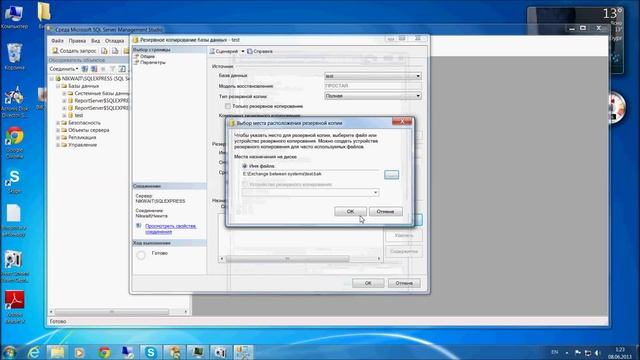
Task: Open the Файл menu in Management Studio
Action: [x=57, y=41]
